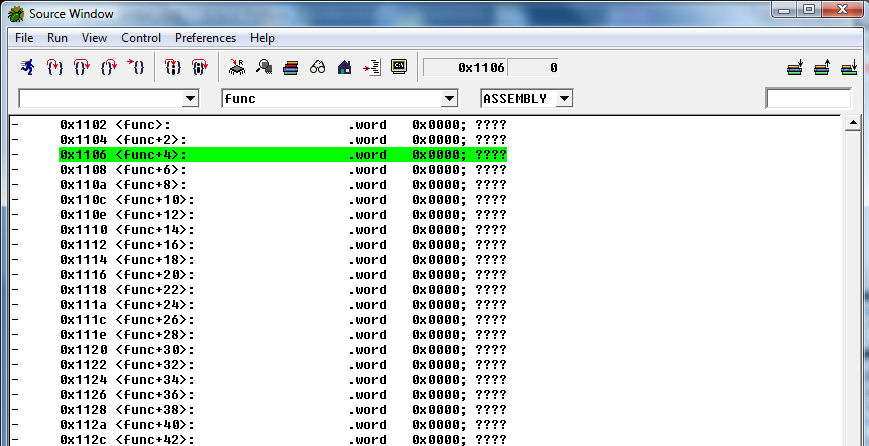Click the line 0x112a <func+40>
The image size is (869, 446).
[x=283, y=424]
